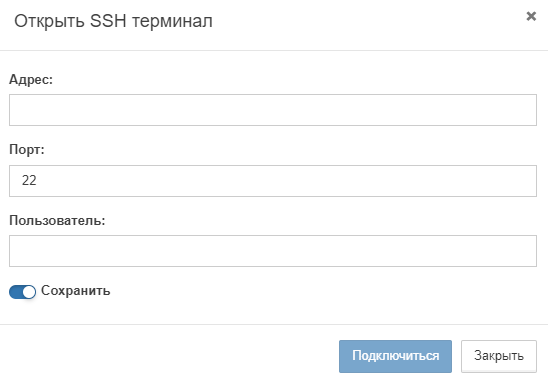548x381 pixels.
Task: Close the SSH terminal dialog with the X icon
Action: point(531,16)
